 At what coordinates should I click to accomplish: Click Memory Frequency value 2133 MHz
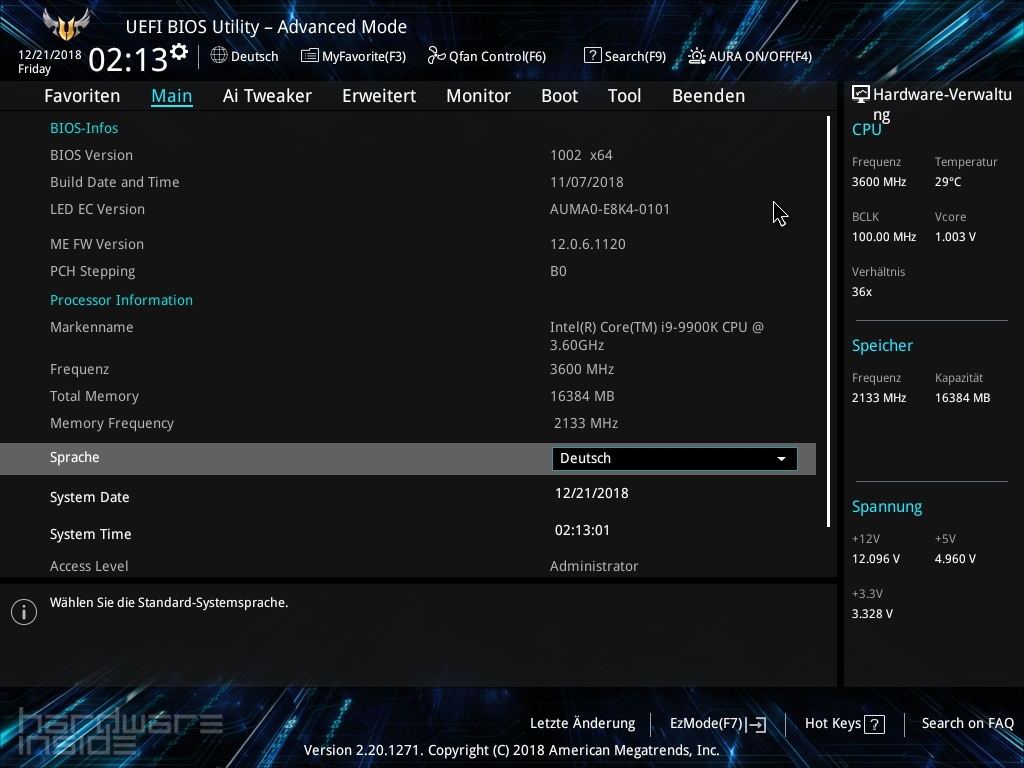coord(586,423)
